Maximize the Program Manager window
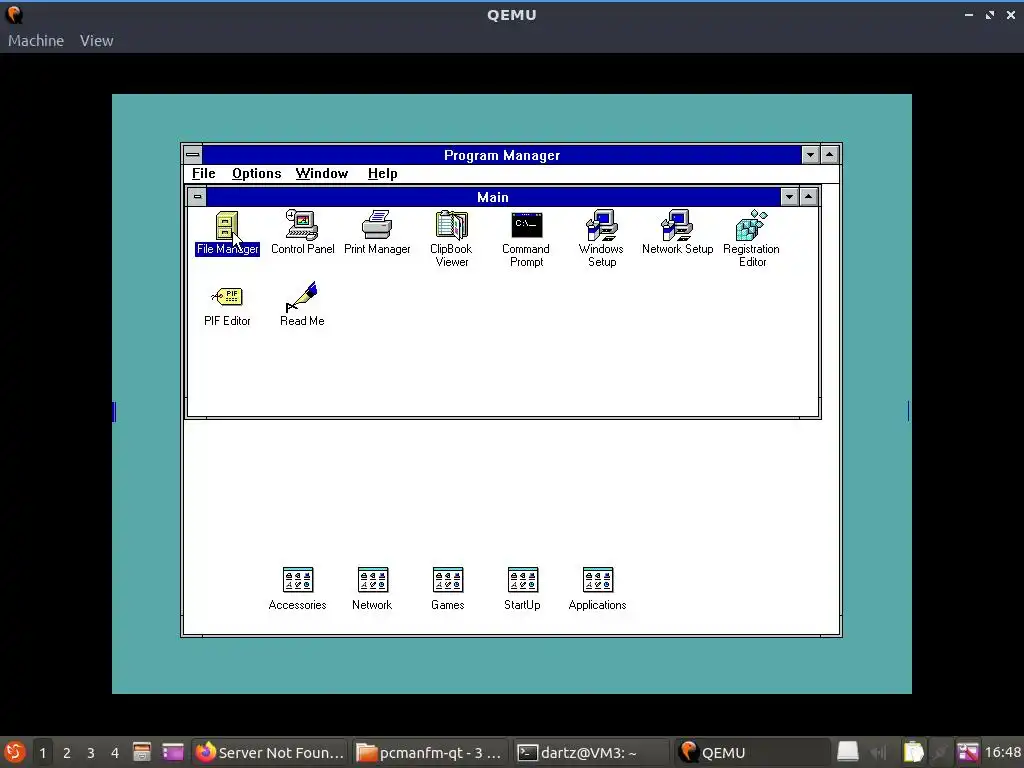1024x768 pixels. tap(829, 155)
